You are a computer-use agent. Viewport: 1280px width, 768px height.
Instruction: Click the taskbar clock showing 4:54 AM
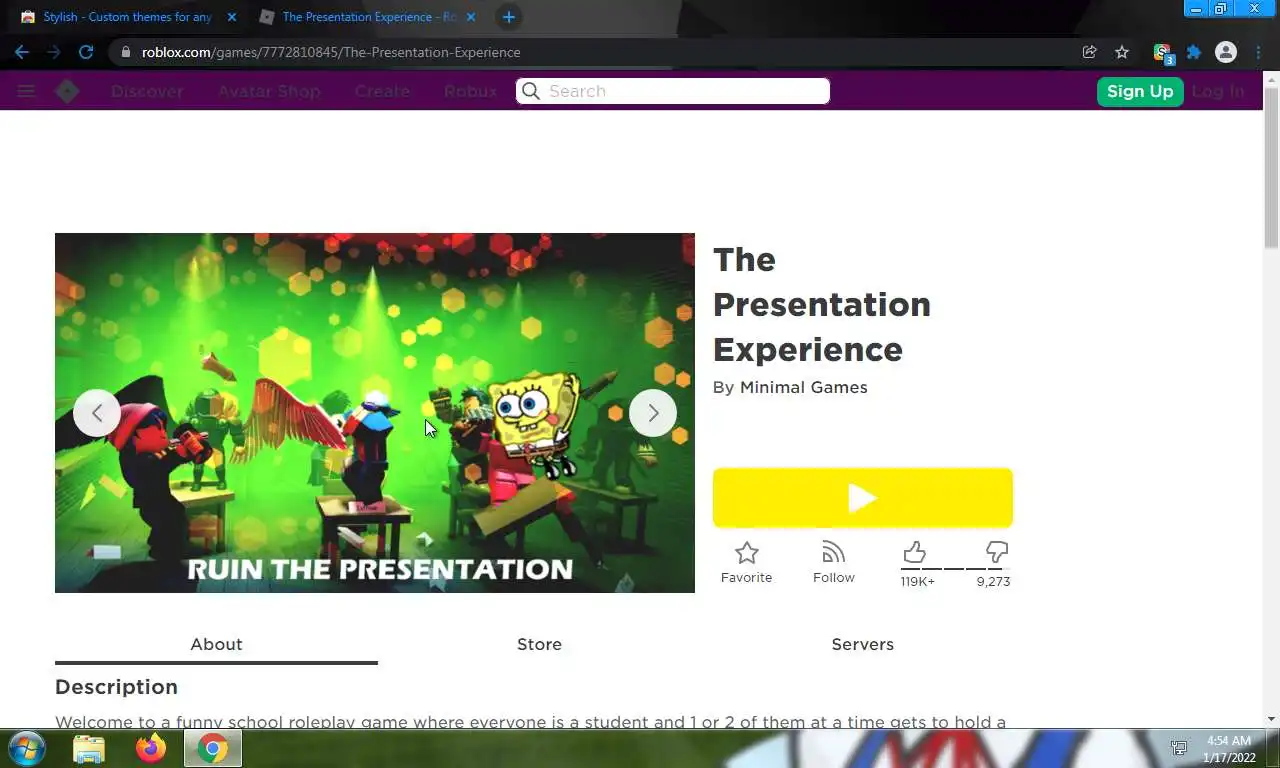(x=1228, y=749)
